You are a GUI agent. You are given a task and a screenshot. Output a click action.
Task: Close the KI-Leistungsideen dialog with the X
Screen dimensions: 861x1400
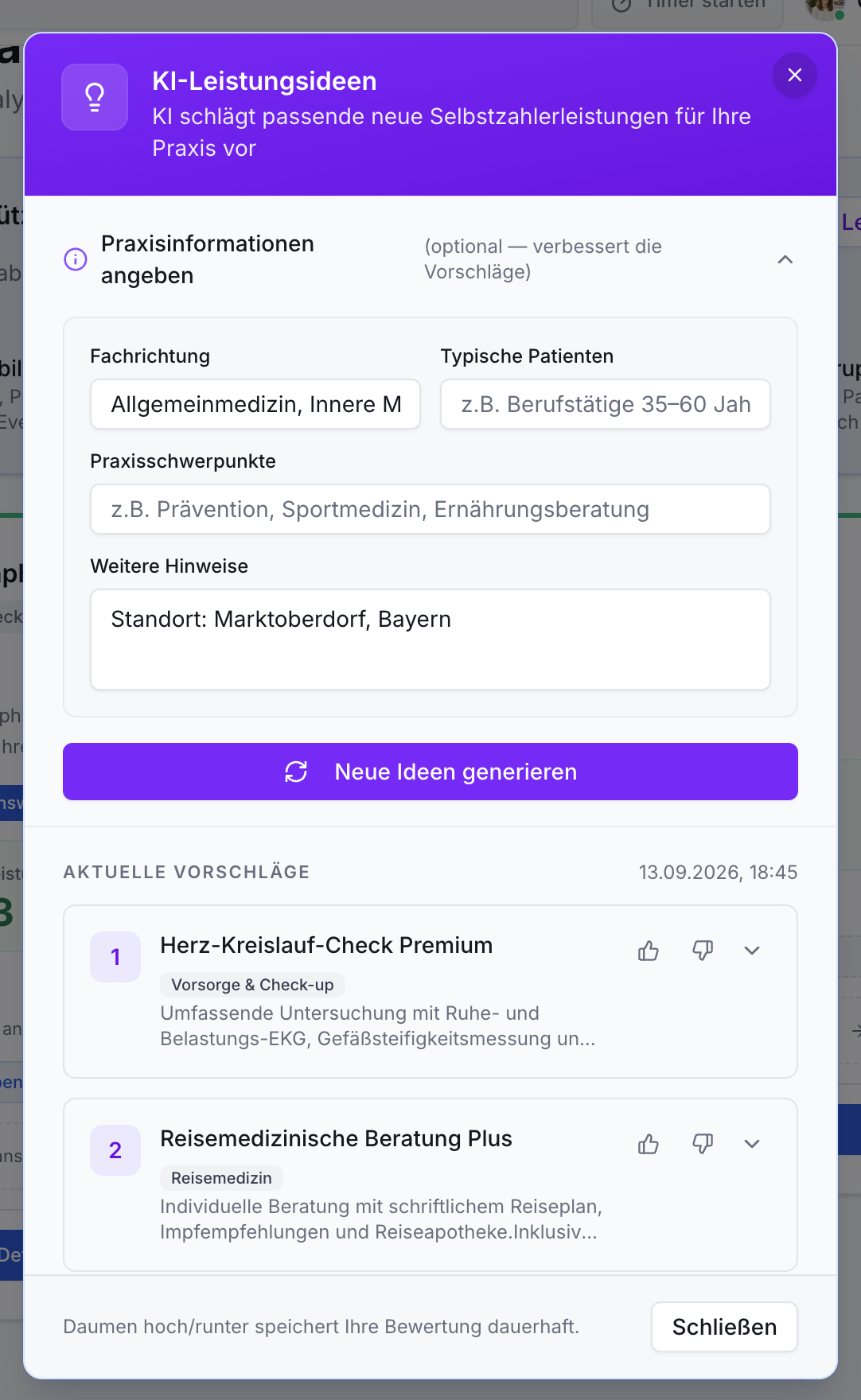(x=794, y=76)
